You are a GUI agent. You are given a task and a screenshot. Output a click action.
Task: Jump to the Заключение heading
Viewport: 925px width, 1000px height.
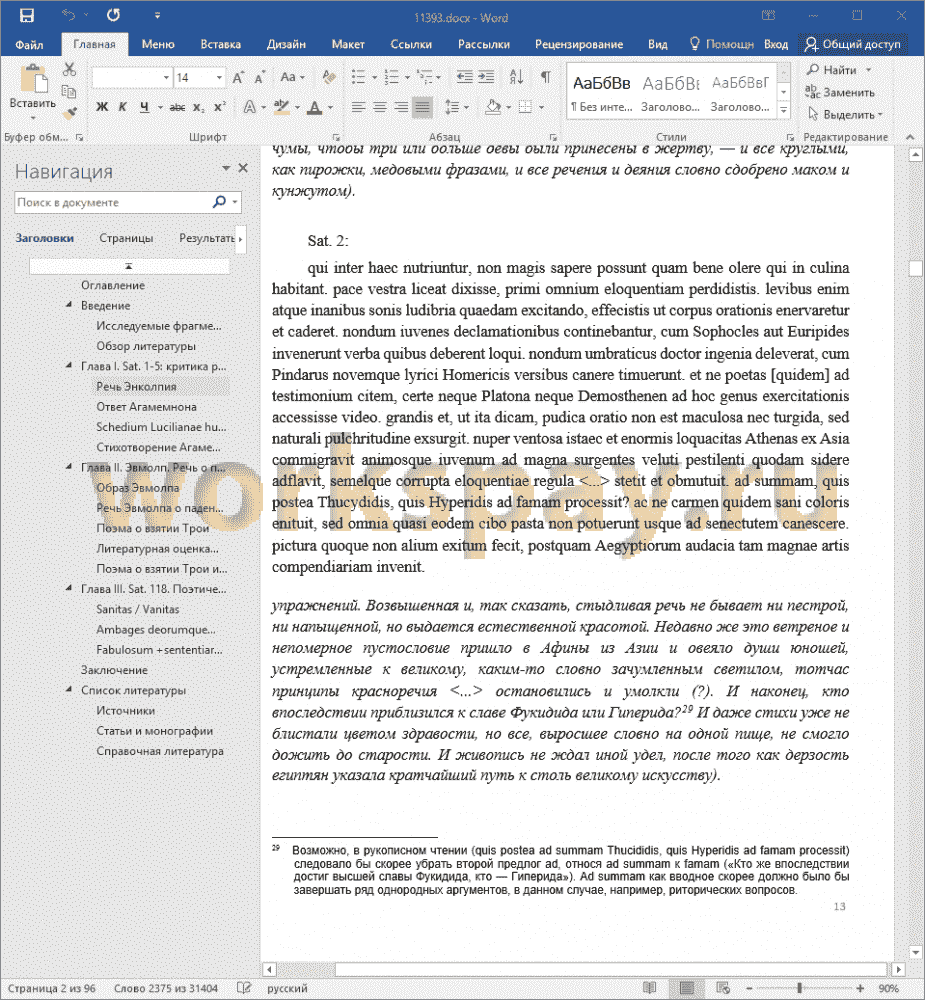(x=114, y=670)
